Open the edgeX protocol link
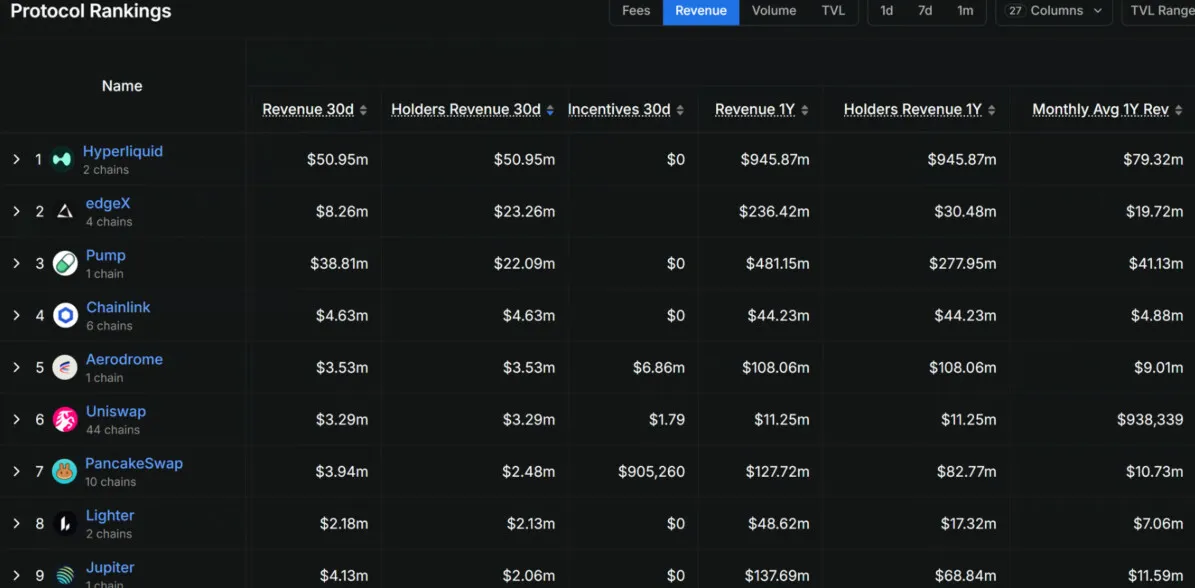Screen dimensions: 1195x588 click(108, 203)
